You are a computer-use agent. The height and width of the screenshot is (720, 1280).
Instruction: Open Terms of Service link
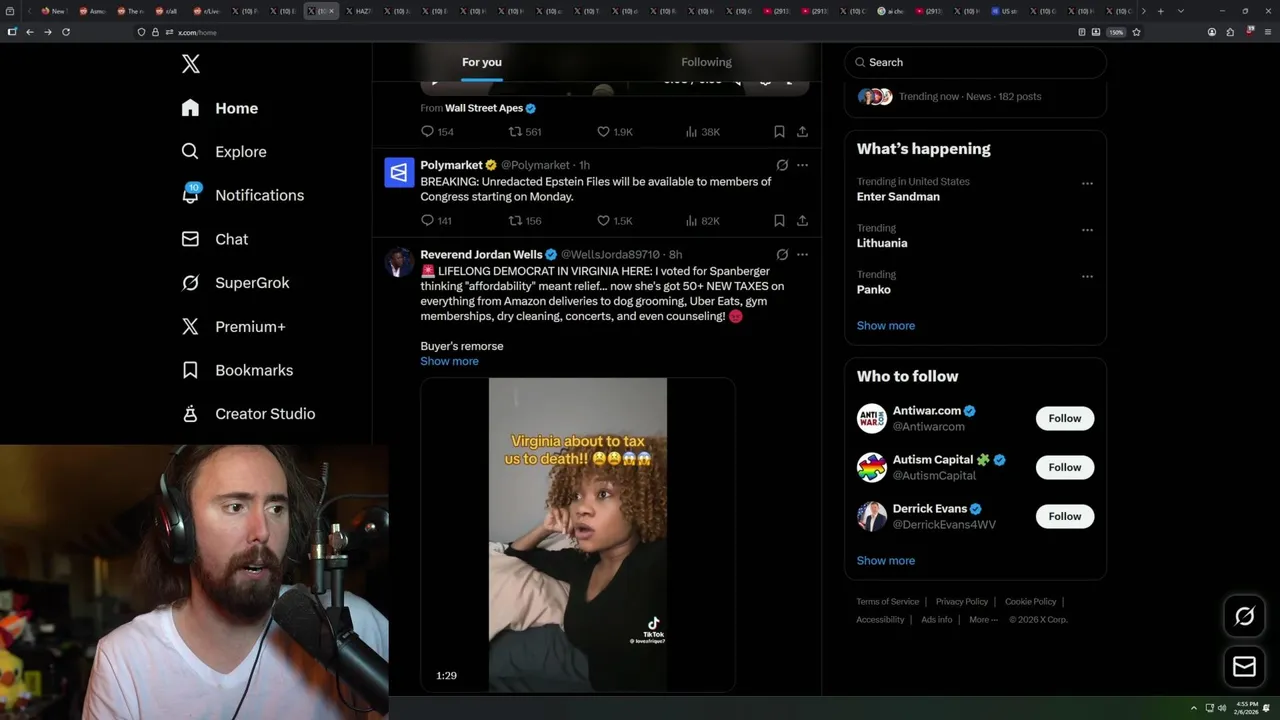point(887,602)
